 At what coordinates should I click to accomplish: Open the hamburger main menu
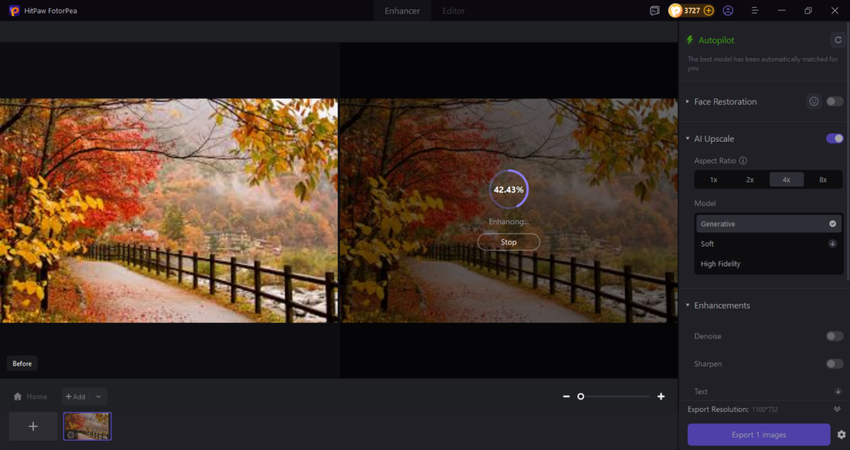click(x=755, y=10)
